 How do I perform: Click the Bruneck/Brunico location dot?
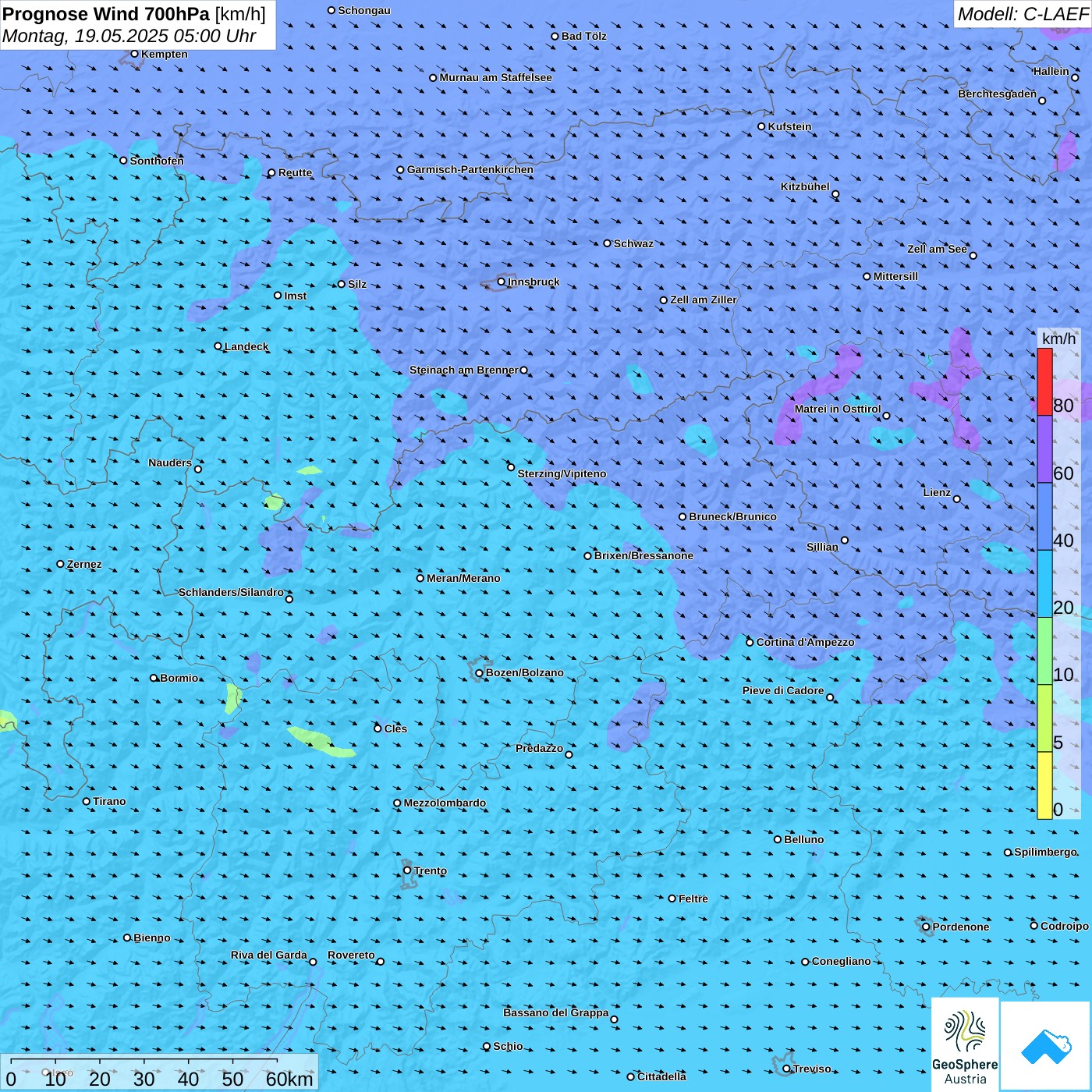pyautogui.click(x=682, y=516)
